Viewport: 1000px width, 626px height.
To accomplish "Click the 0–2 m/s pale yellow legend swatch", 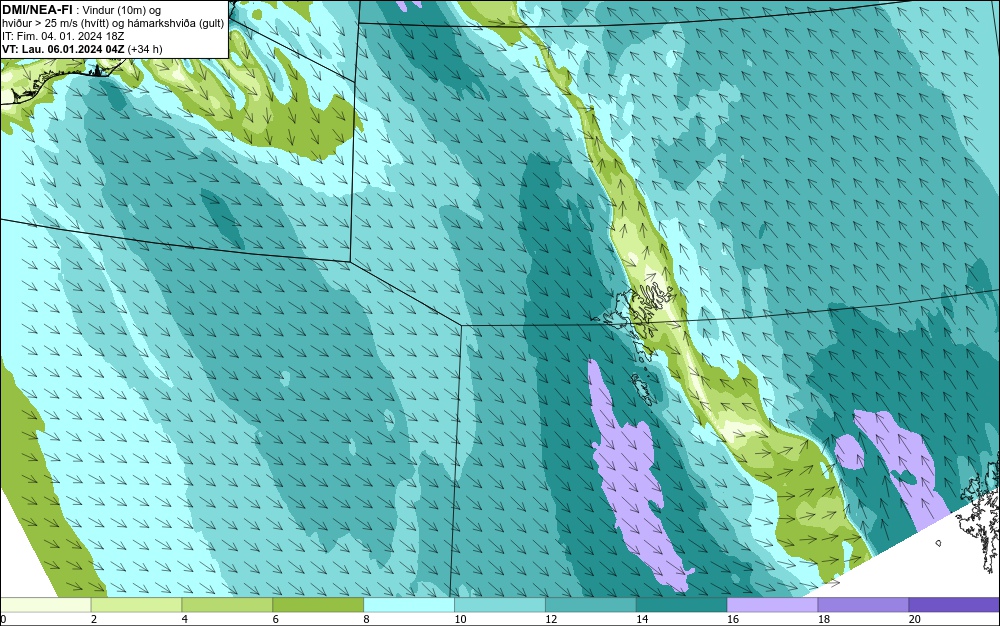I will click(x=45, y=605).
